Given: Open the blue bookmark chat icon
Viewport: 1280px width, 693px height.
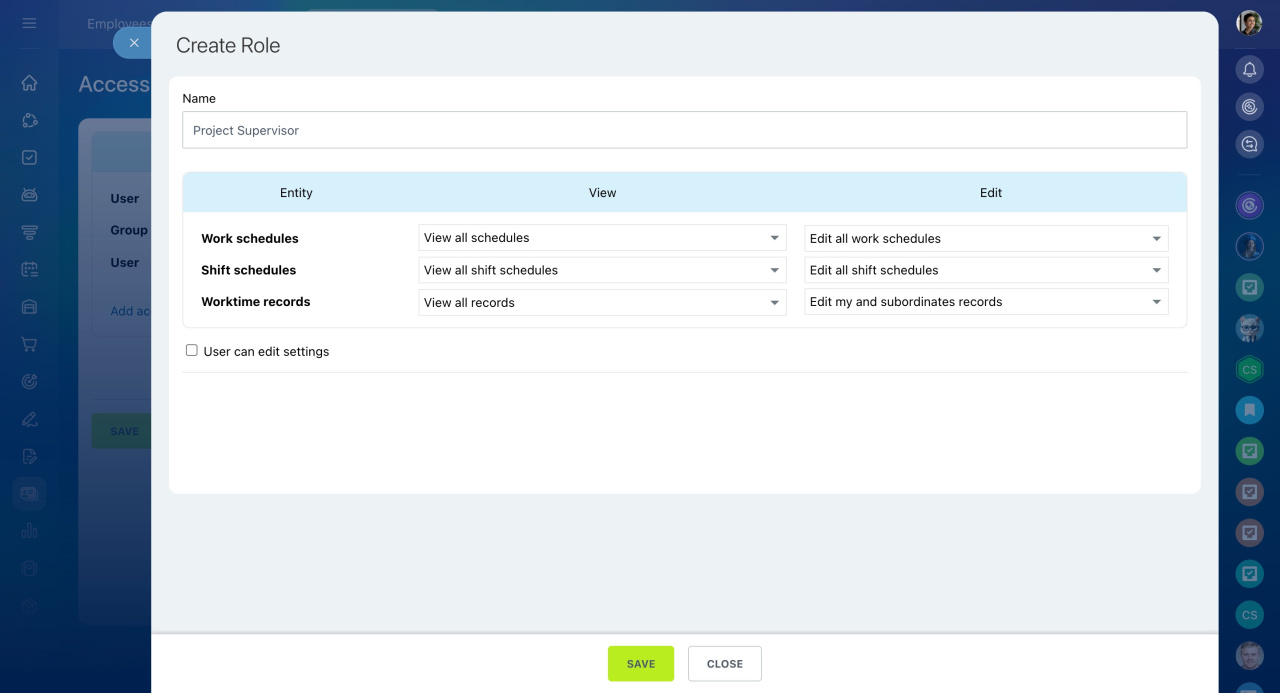Looking at the screenshot, I should click(1249, 409).
